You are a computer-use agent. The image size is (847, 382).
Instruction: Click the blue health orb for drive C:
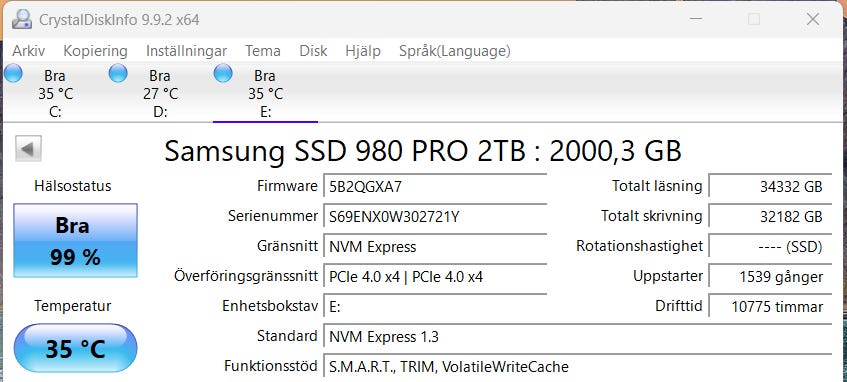tap(13, 73)
